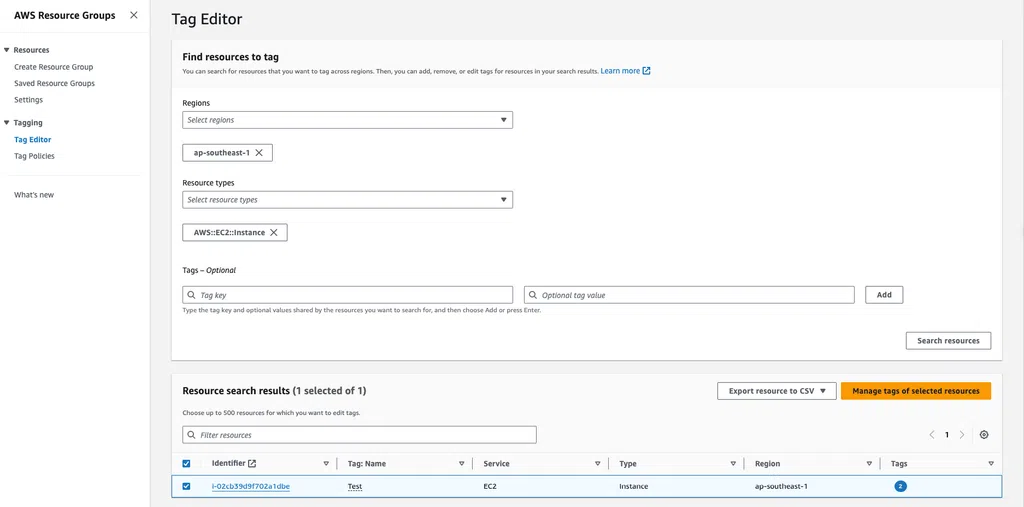Sort by the Service column arrow
This screenshot has height=507, width=1024.
point(598,464)
